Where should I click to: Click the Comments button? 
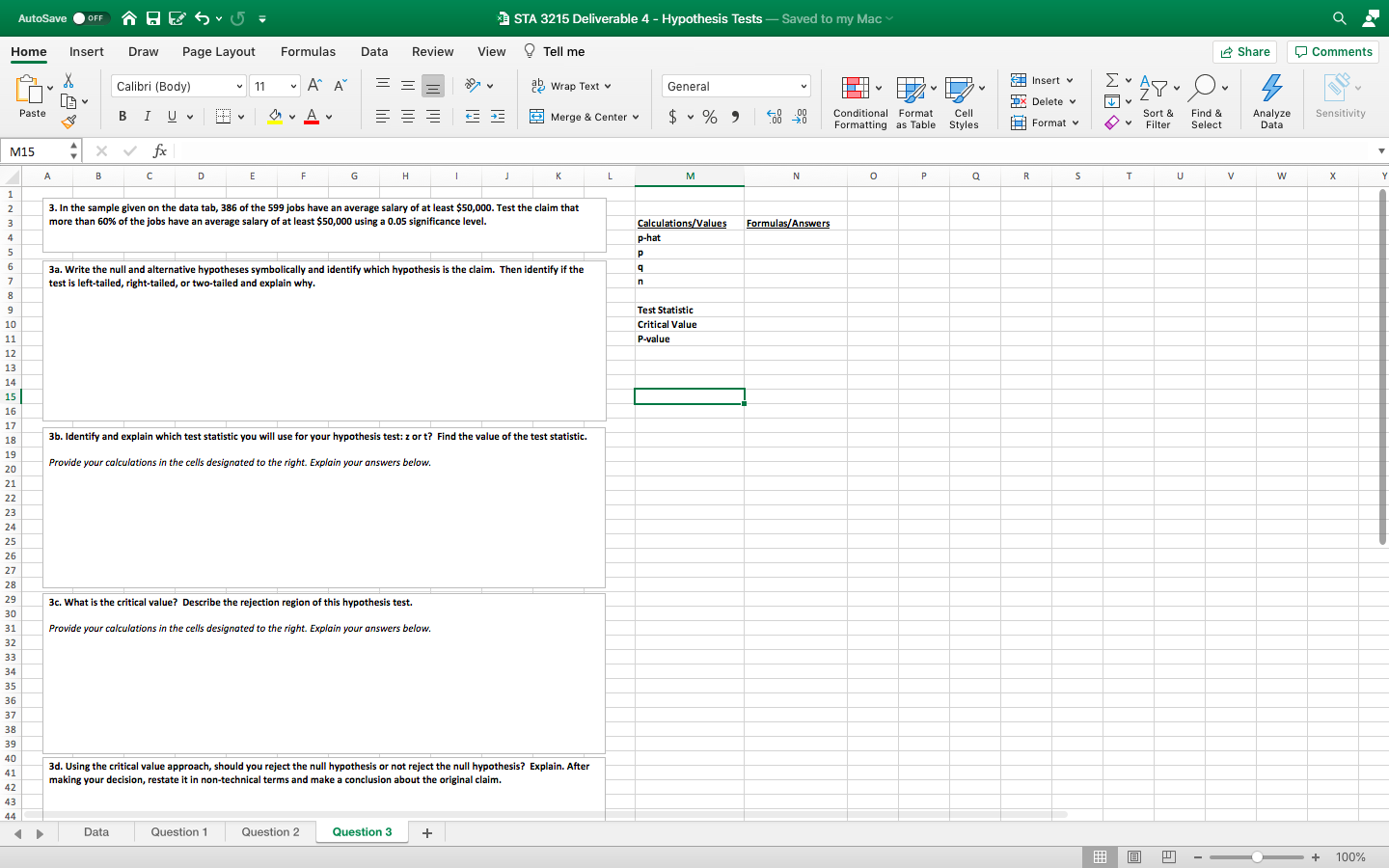(1332, 51)
